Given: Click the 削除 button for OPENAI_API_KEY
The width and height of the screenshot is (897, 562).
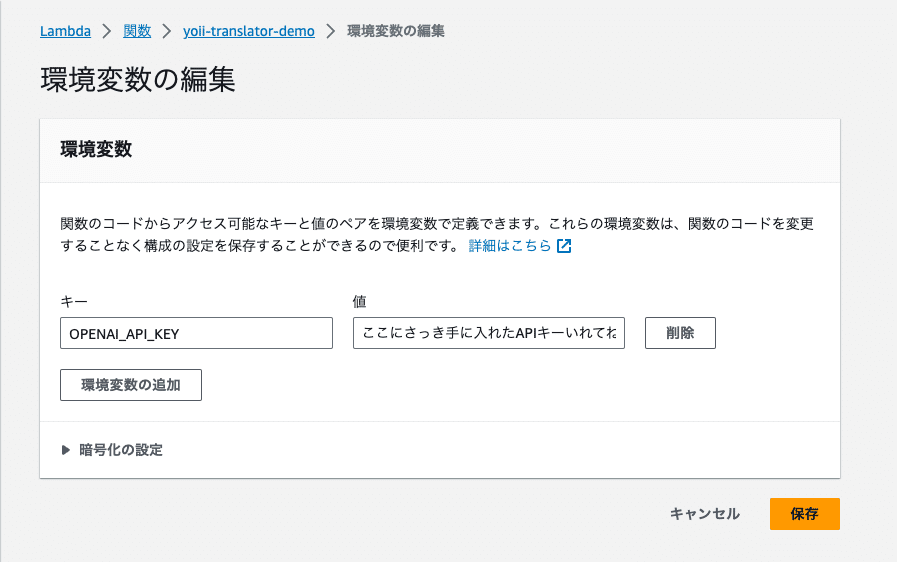Looking at the screenshot, I should coord(680,333).
